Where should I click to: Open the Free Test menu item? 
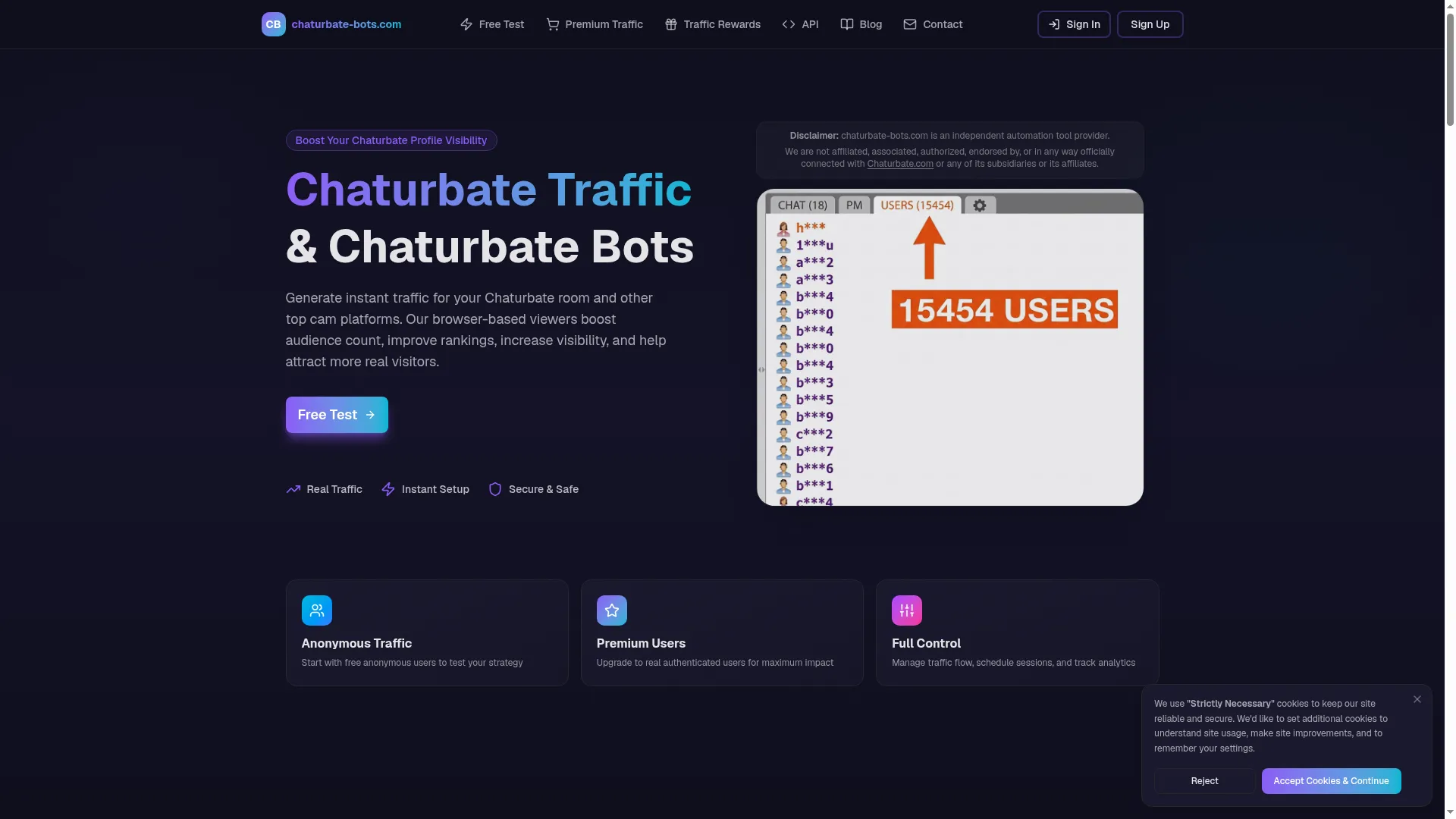pyautogui.click(x=492, y=24)
